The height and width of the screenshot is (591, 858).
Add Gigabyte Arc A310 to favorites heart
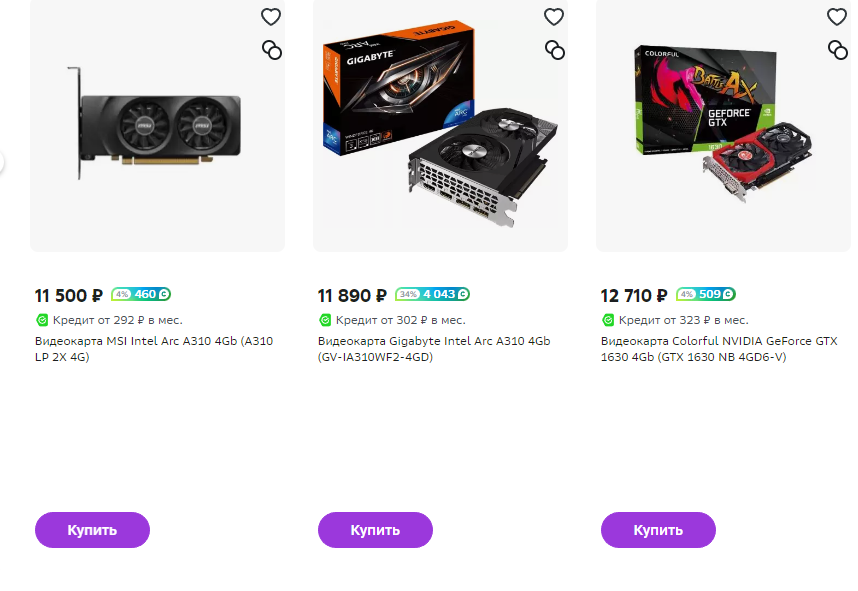[554, 17]
